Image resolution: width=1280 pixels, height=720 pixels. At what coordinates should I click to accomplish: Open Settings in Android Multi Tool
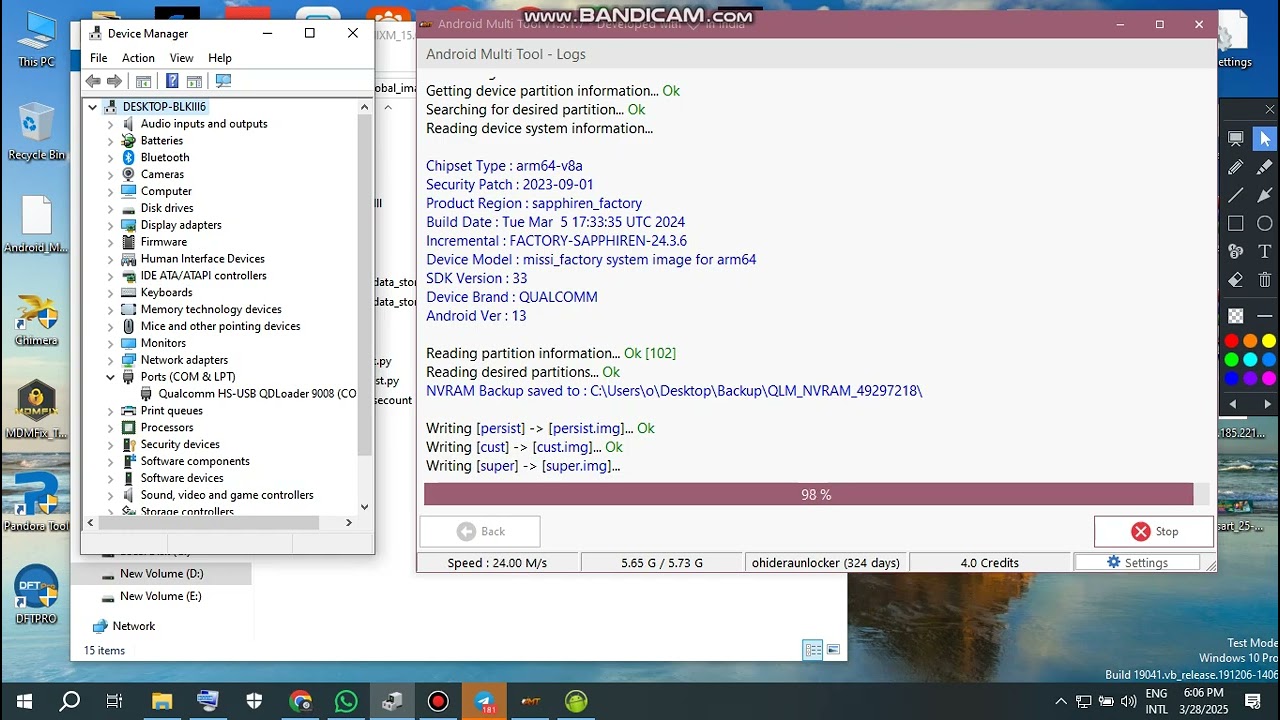[1137, 563]
